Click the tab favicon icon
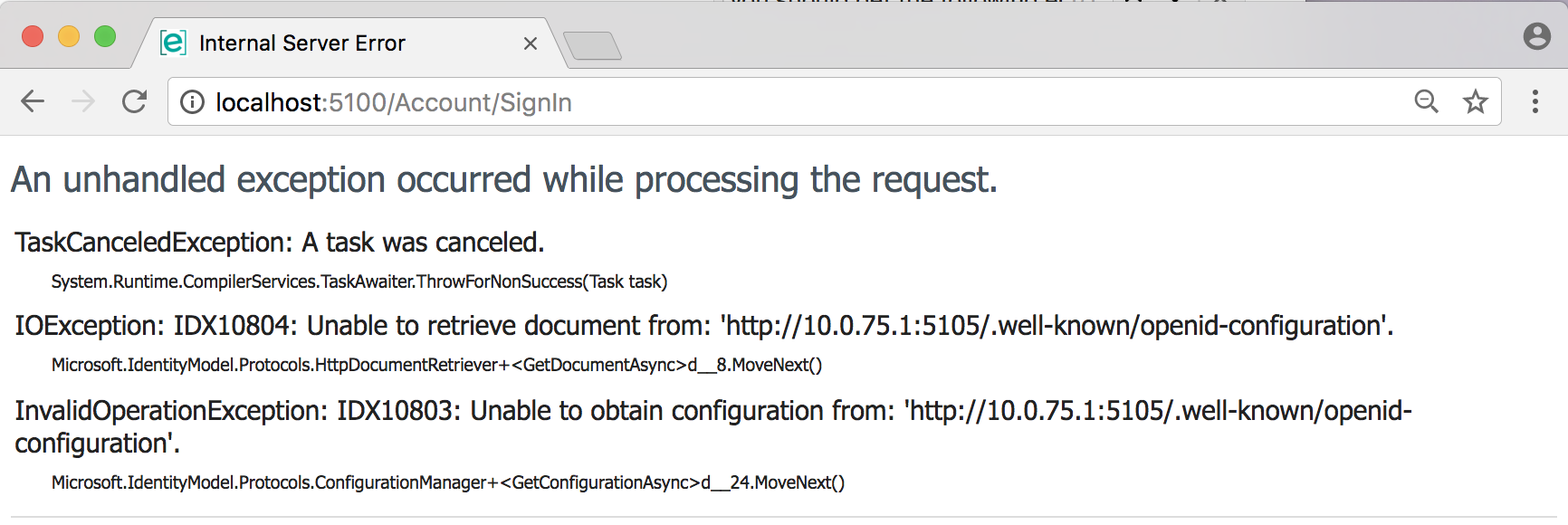1568x525 pixels. [173, 43]
